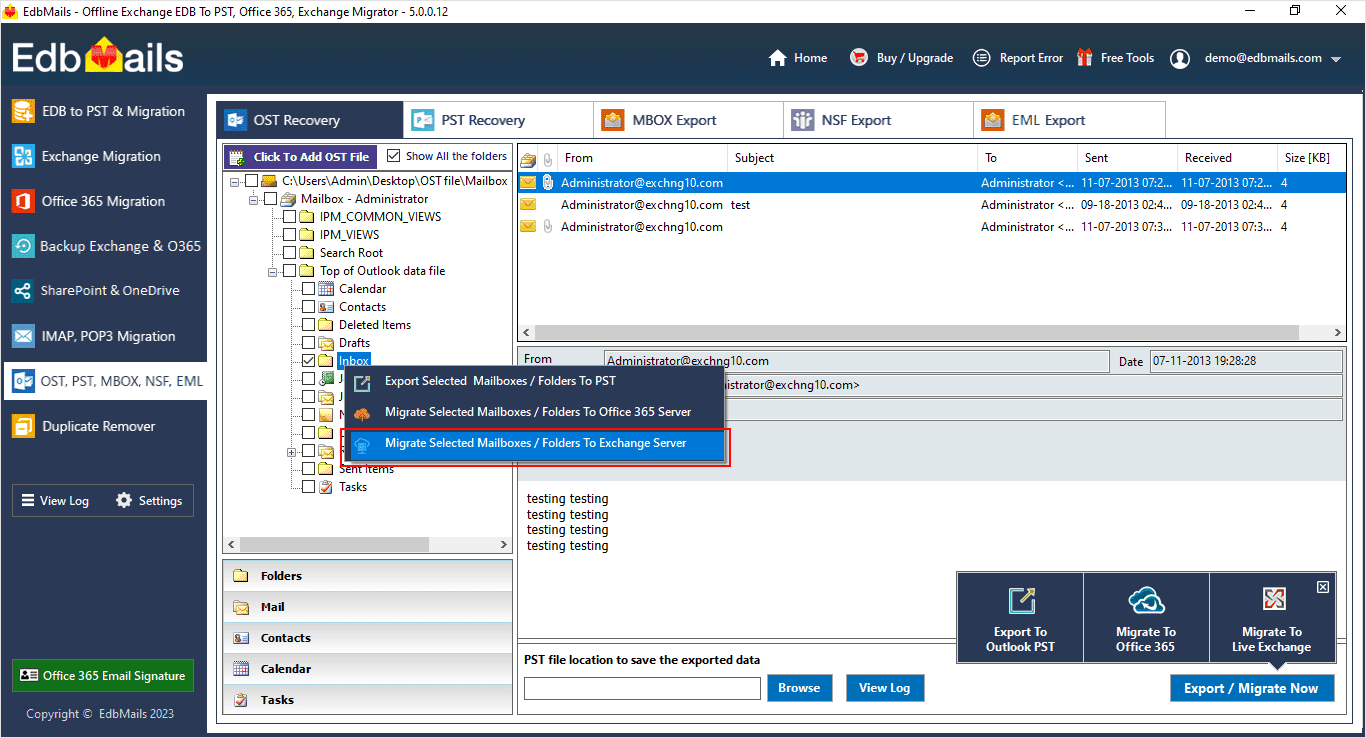Click the Home house icon in header
1366x738 pixels.
coord(778,58)
